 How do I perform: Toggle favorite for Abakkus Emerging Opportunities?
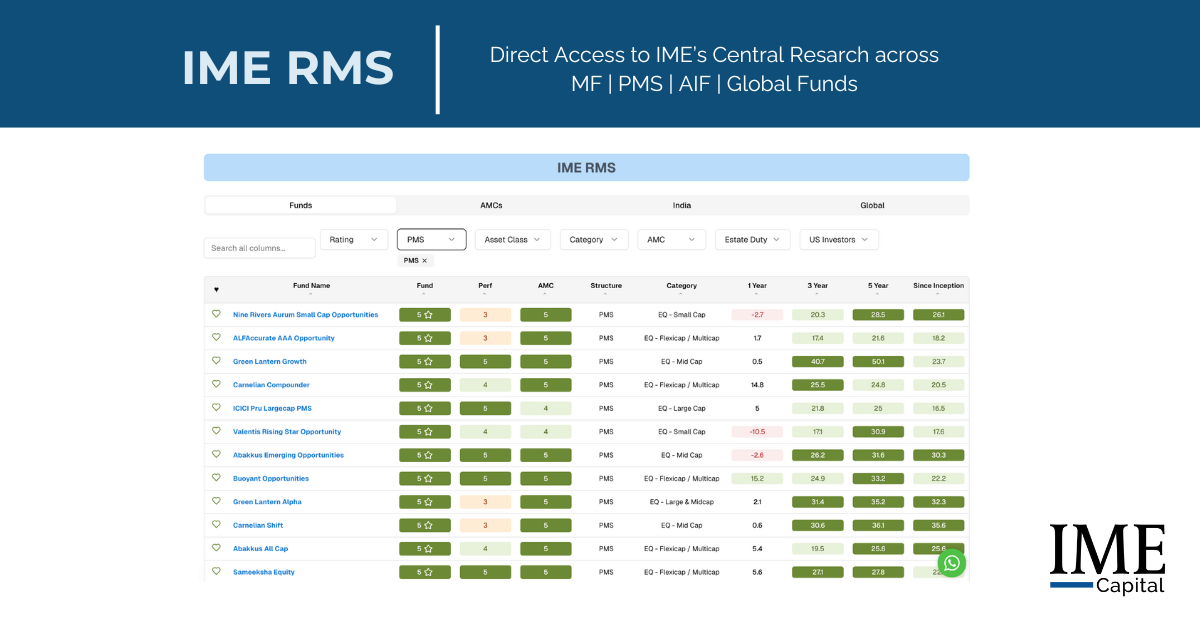[216, 455]
